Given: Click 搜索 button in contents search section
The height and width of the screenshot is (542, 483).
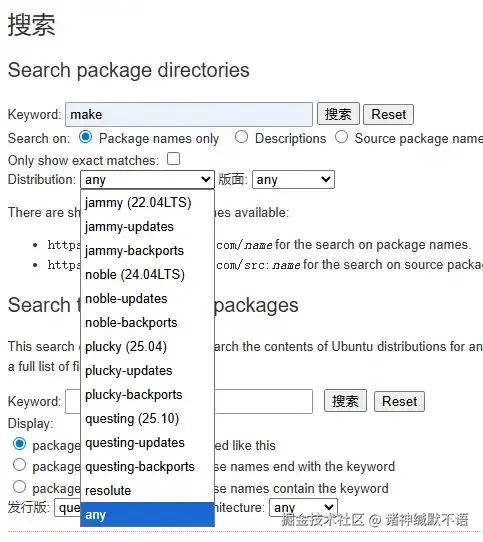Looking at the screenshot, I should tap(345, 401).
